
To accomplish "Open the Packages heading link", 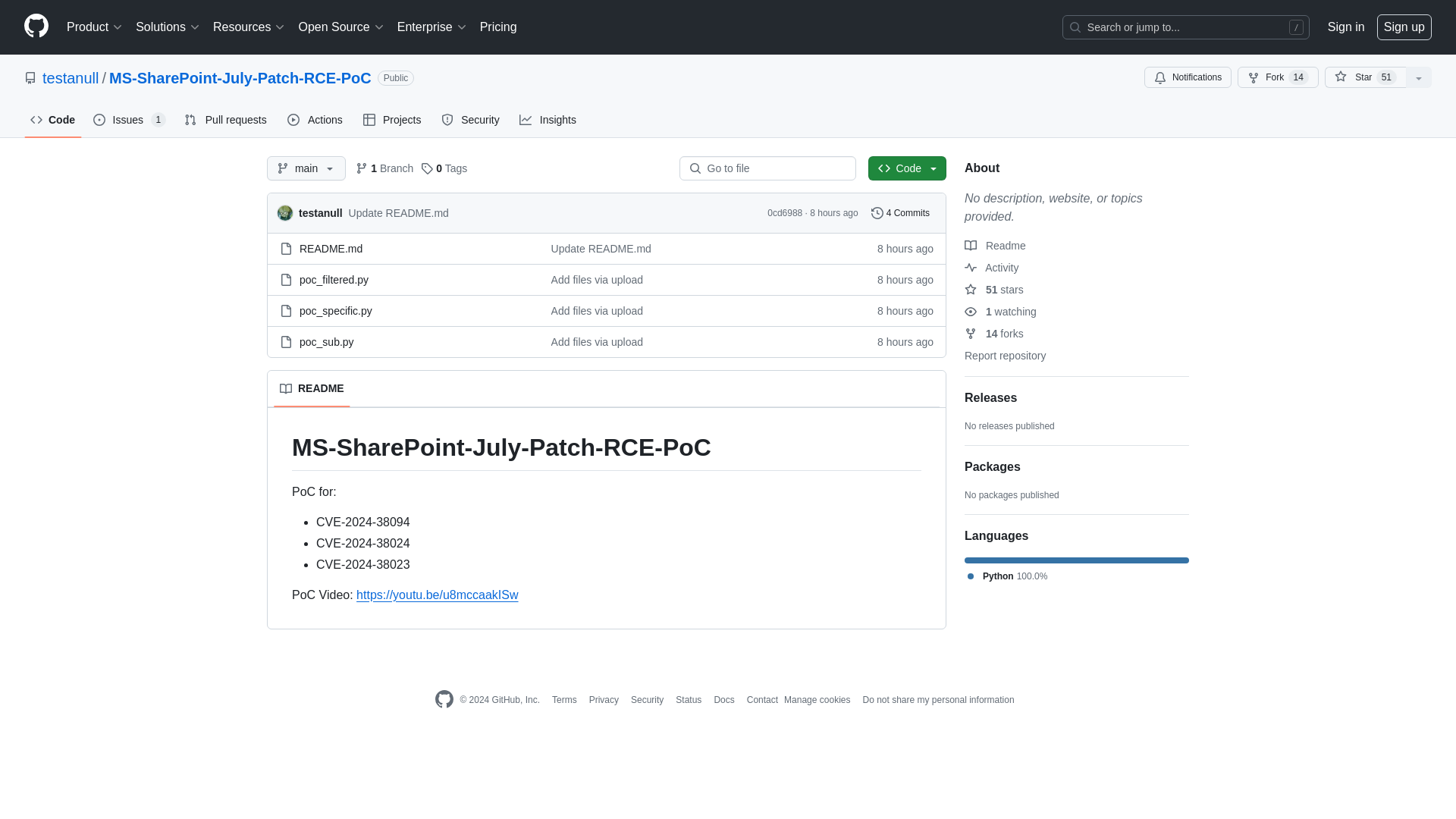I will (x=993, y=467).
